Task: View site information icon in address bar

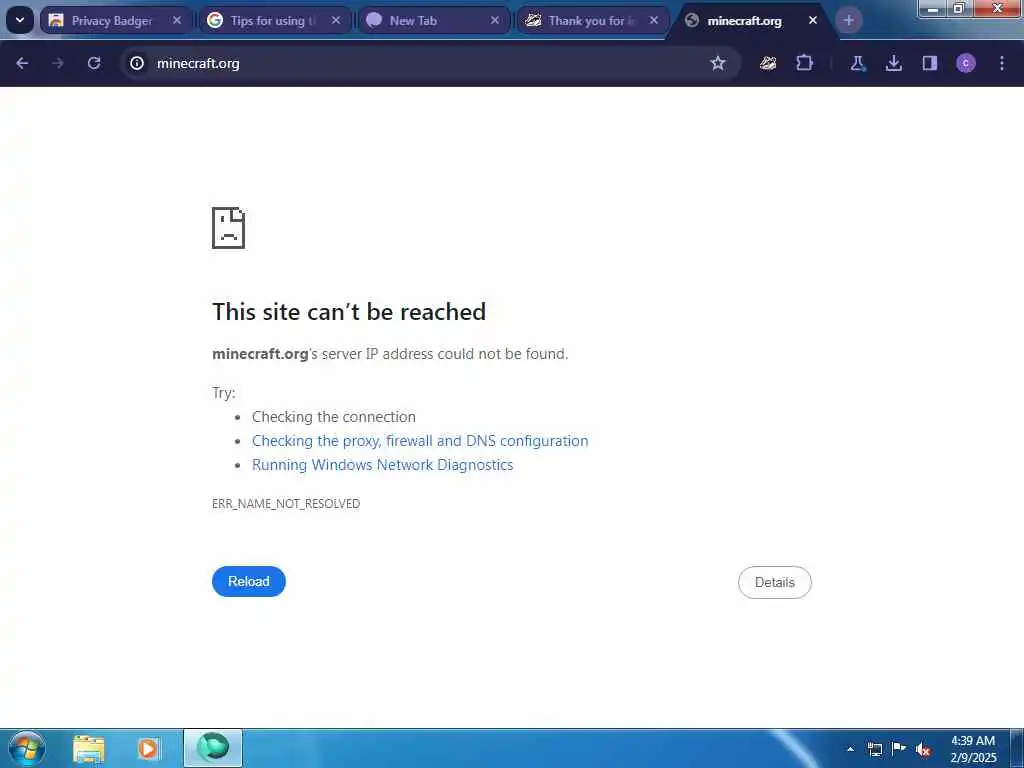Action: tap(136, 63)
